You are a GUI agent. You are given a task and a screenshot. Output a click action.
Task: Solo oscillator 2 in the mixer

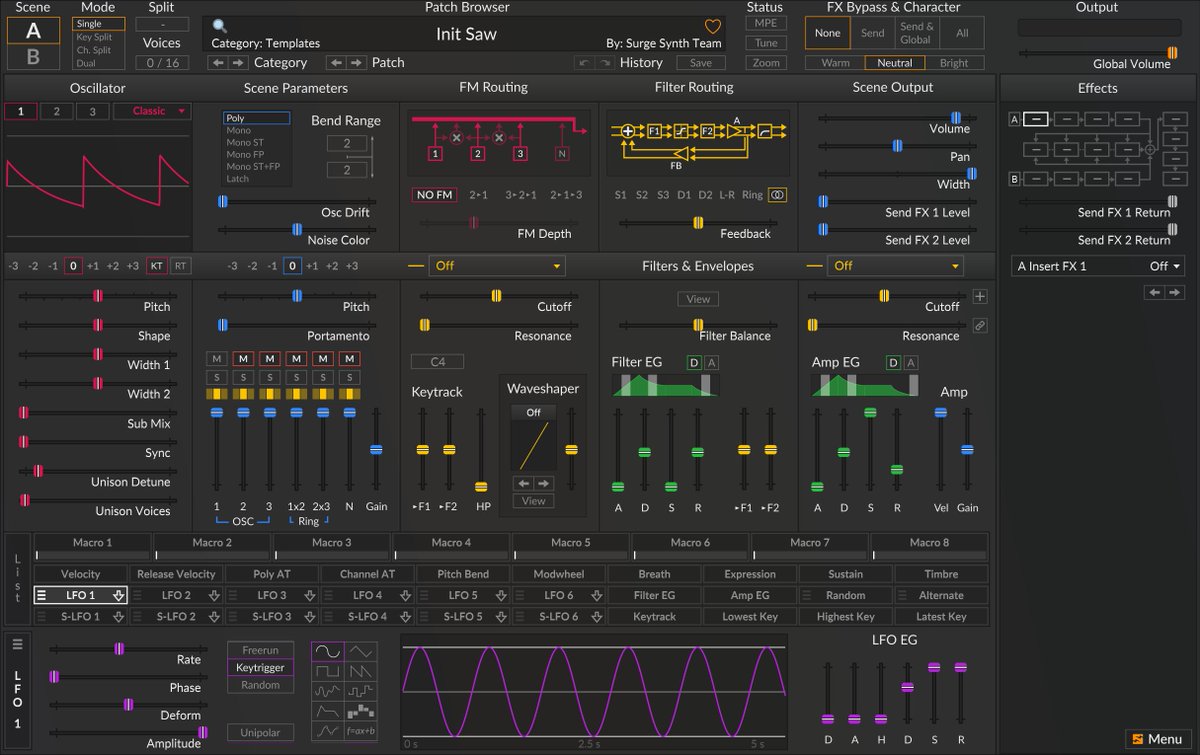243,378
